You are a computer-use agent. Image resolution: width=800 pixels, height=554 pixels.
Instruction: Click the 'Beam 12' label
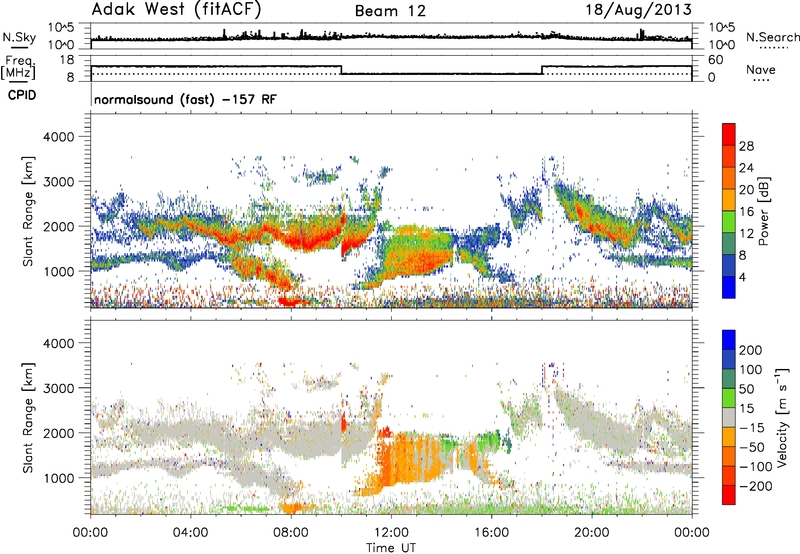390,11
